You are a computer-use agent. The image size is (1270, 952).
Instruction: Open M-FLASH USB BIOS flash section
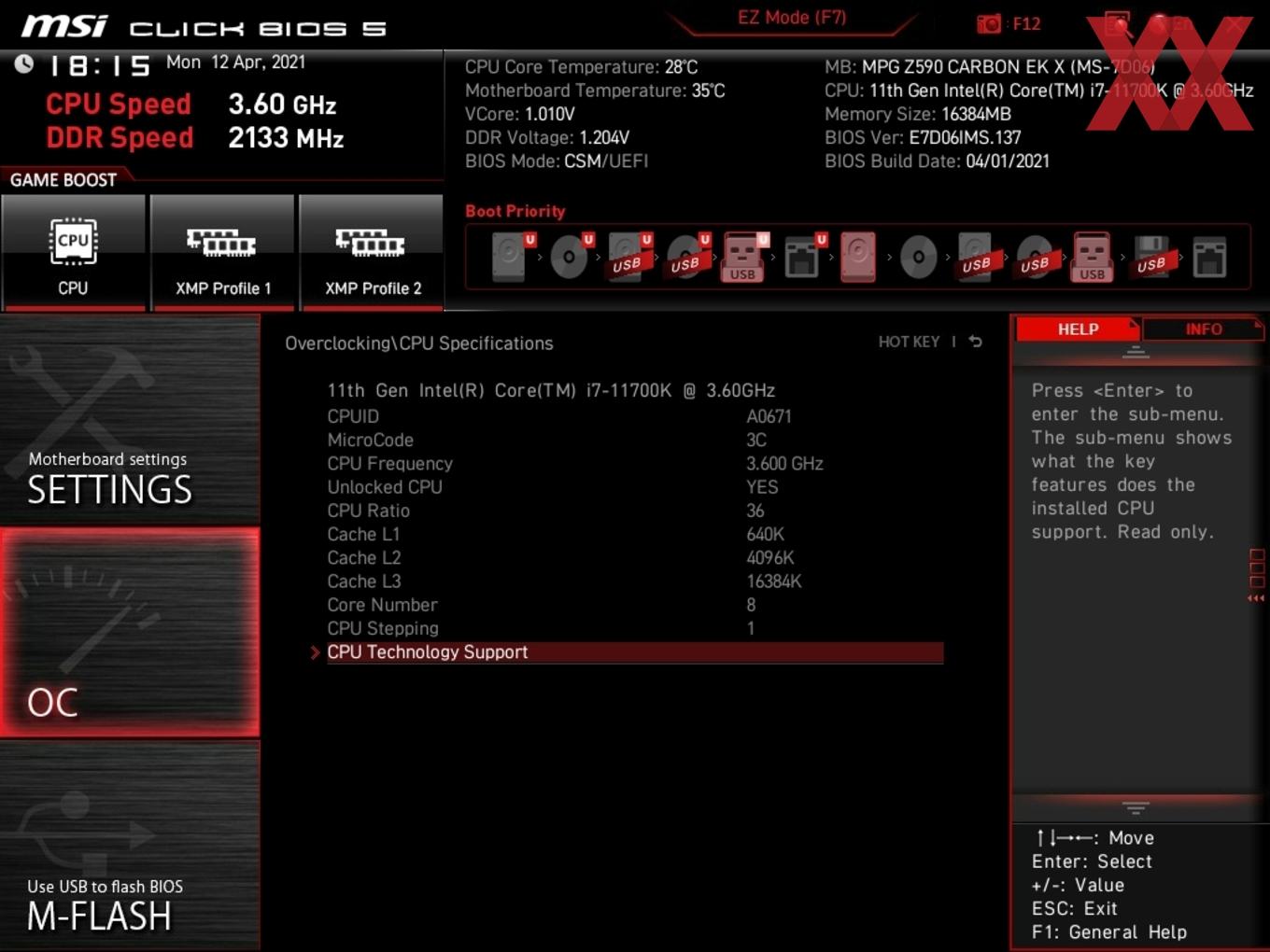pos(130,846)
